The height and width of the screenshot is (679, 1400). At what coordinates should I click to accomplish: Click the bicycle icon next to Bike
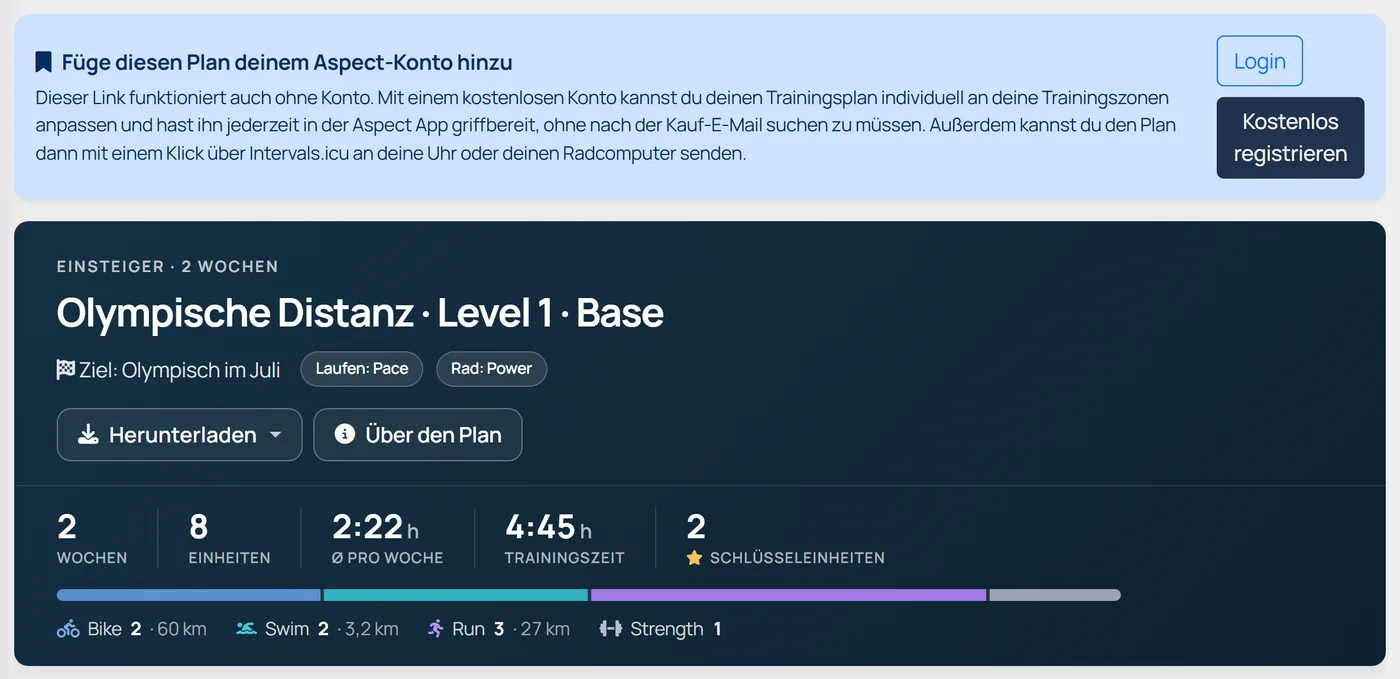tap(68, 629)
